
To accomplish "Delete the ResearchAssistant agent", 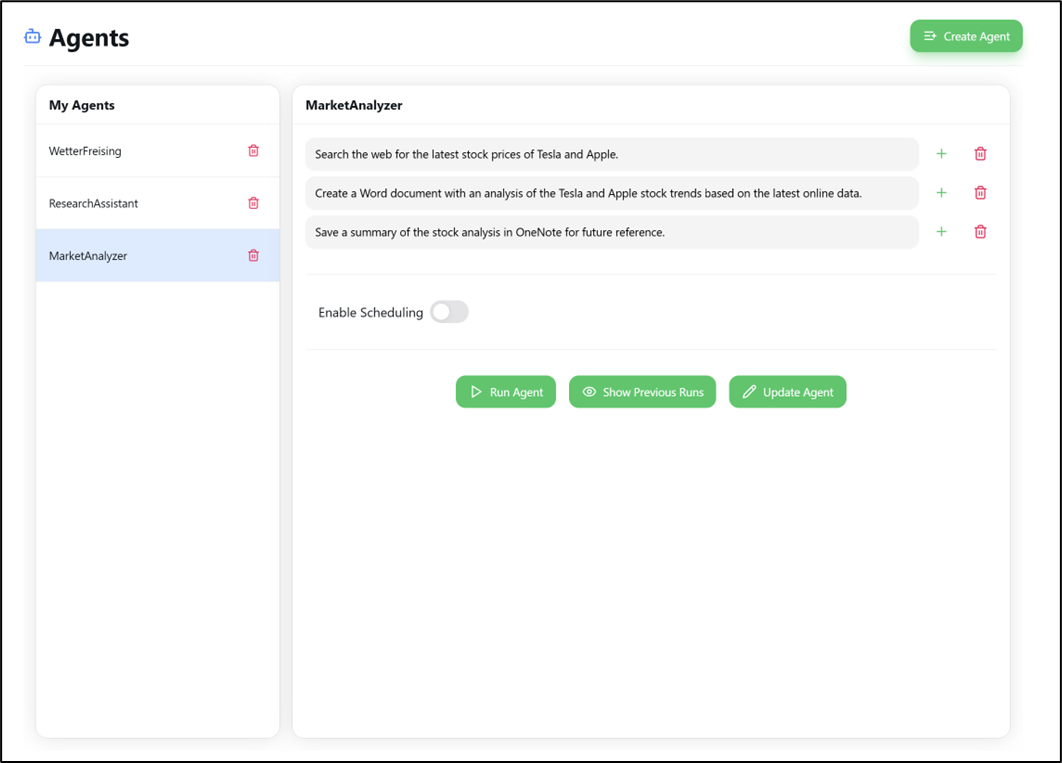I will 253,203.
